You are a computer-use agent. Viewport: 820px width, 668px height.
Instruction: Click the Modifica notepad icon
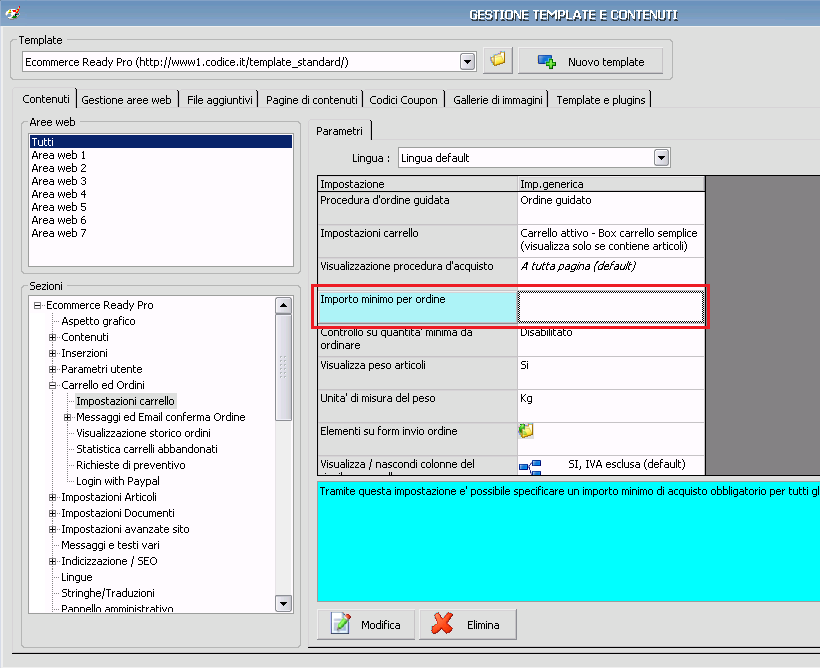[x=340, y=624]
